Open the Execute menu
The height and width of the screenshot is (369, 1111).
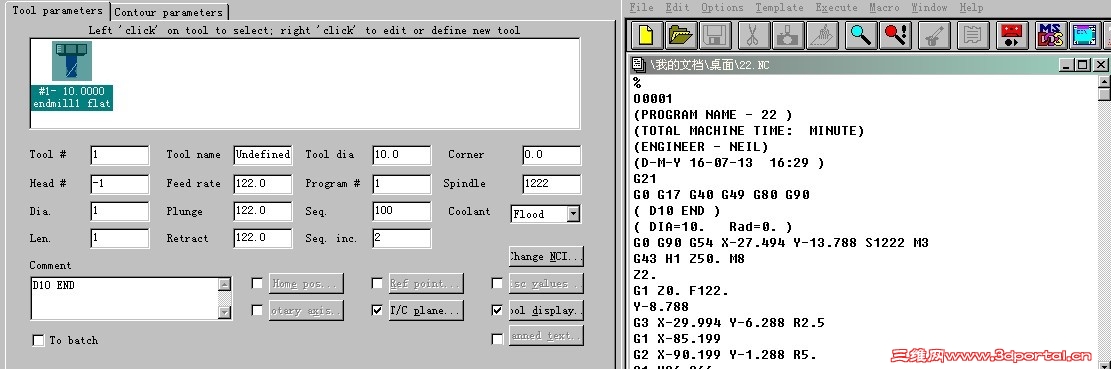pos(836,8)
